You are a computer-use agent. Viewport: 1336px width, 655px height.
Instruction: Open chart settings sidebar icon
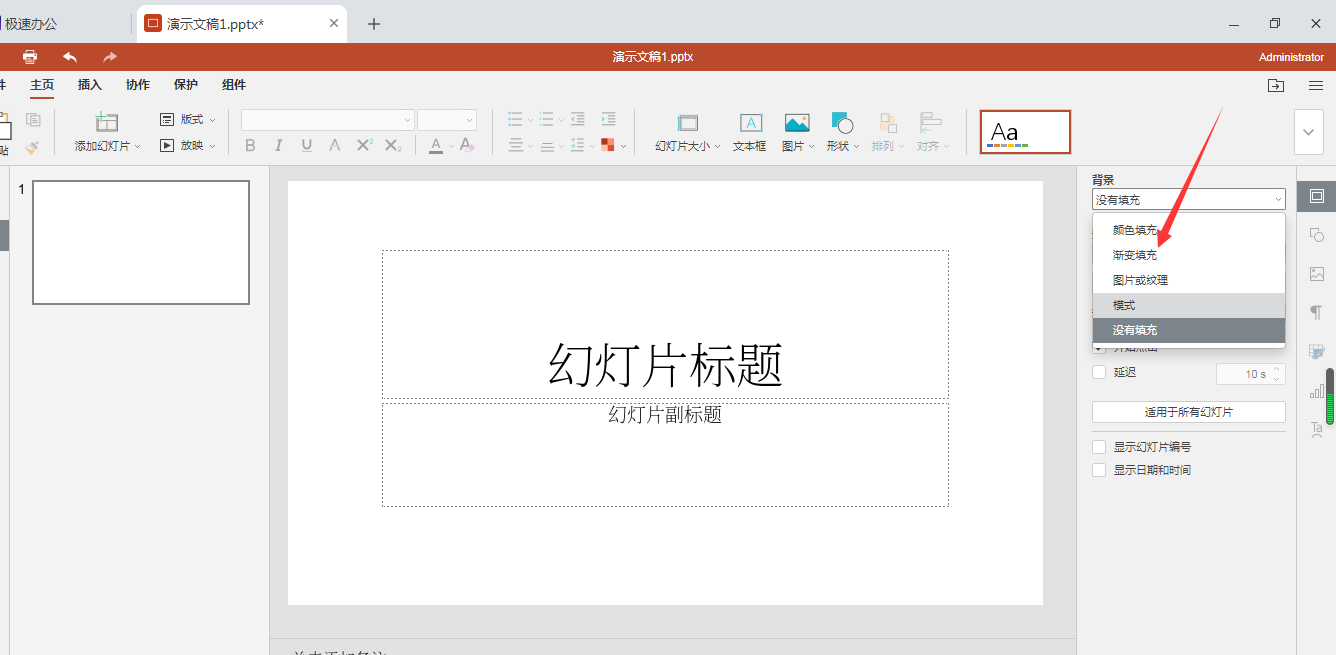[x=1316, y=391]
